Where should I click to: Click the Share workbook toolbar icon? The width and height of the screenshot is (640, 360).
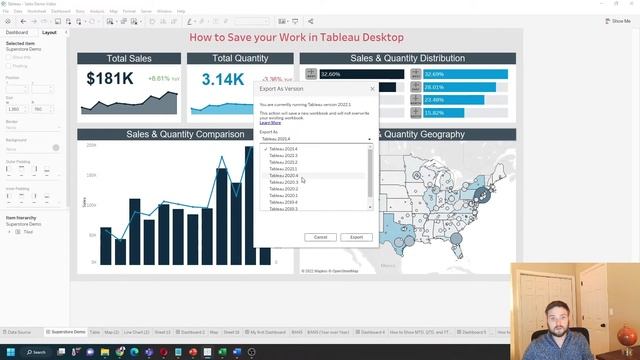coord(311,21)
